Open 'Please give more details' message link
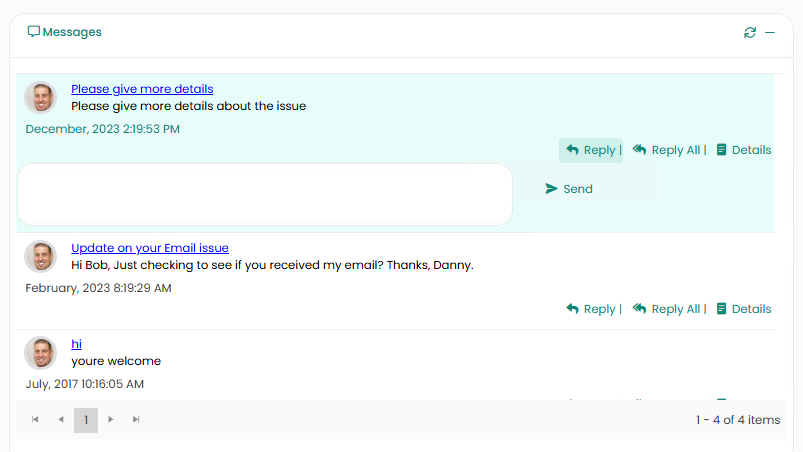Image resolution: width=803 pixels, height=452 pixels. [142, 89]
